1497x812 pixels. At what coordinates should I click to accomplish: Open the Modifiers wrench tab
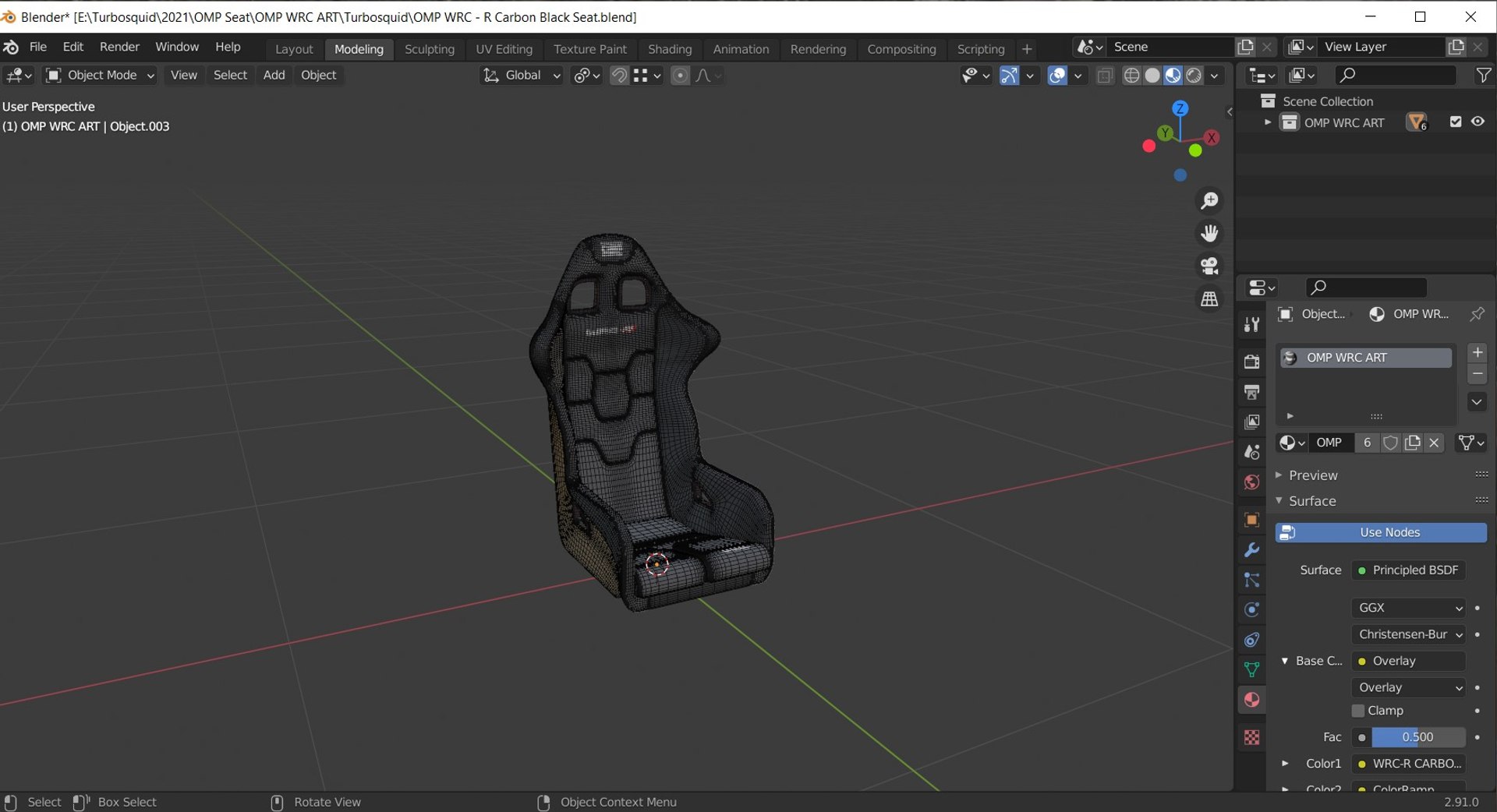[x=1251, y=549]
